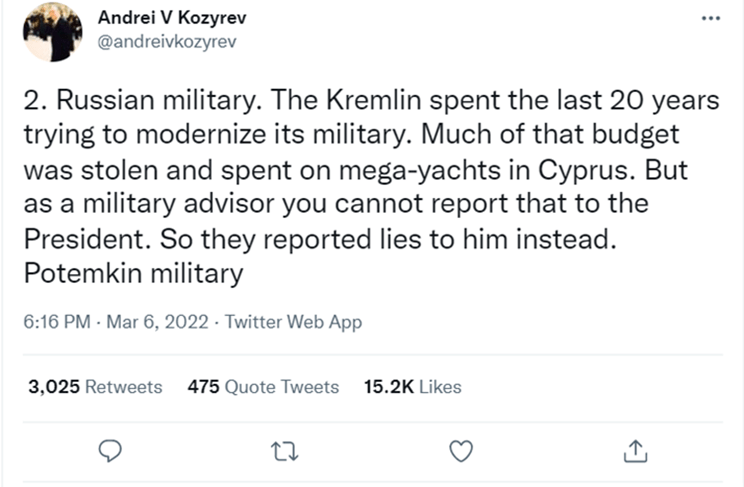
Task: Like the tweet with the heart icon
Action: tap(460, 453)
